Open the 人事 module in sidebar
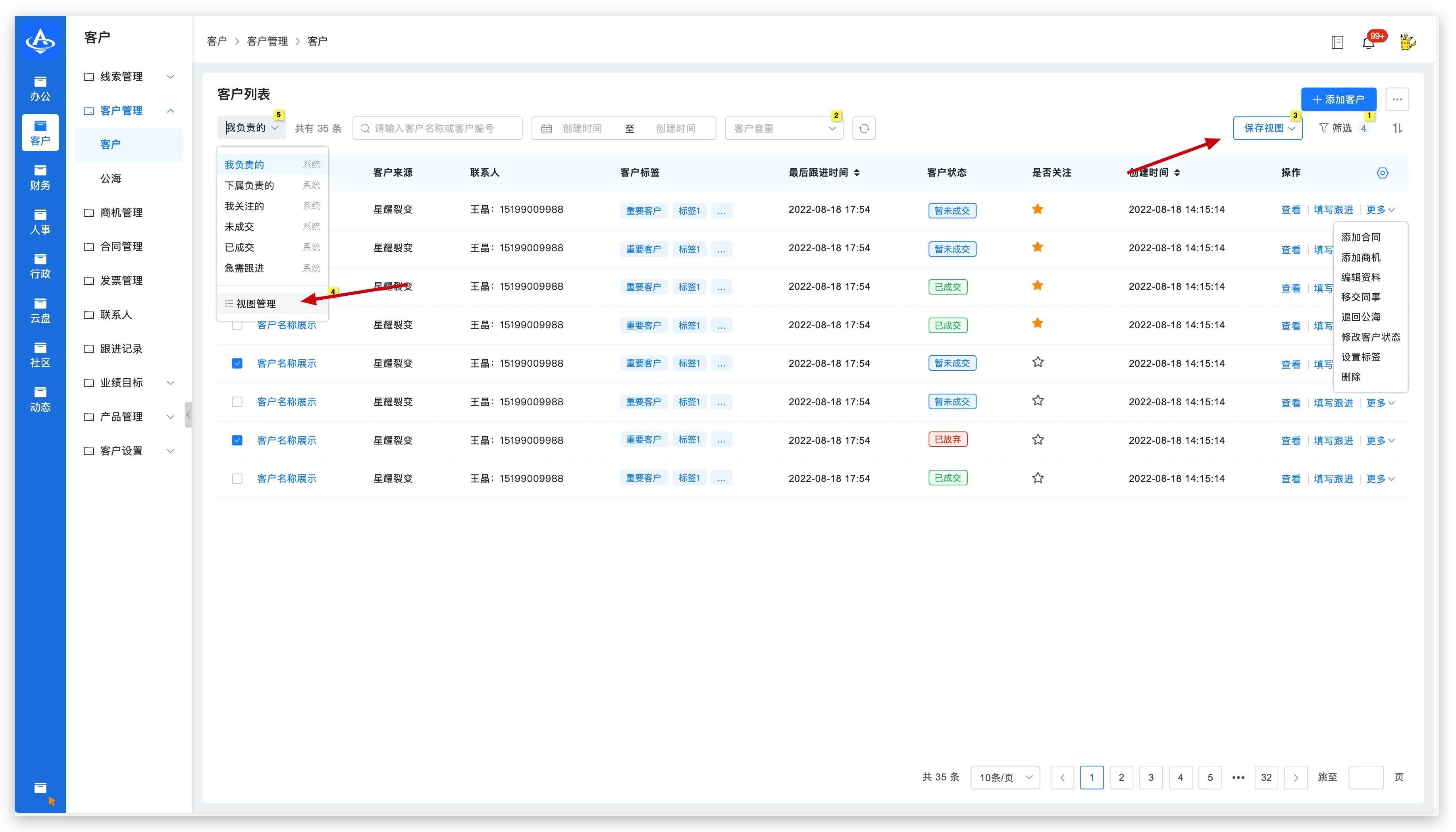 click(x=40, y=222)
